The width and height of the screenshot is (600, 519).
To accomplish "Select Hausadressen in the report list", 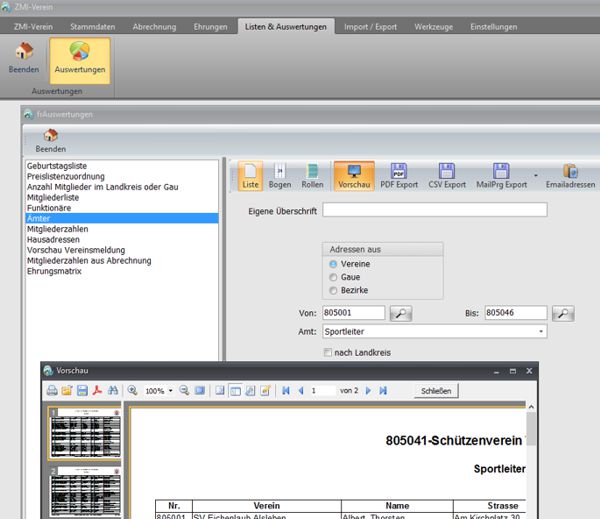I will pyautogui.click(x=122, y=240).
